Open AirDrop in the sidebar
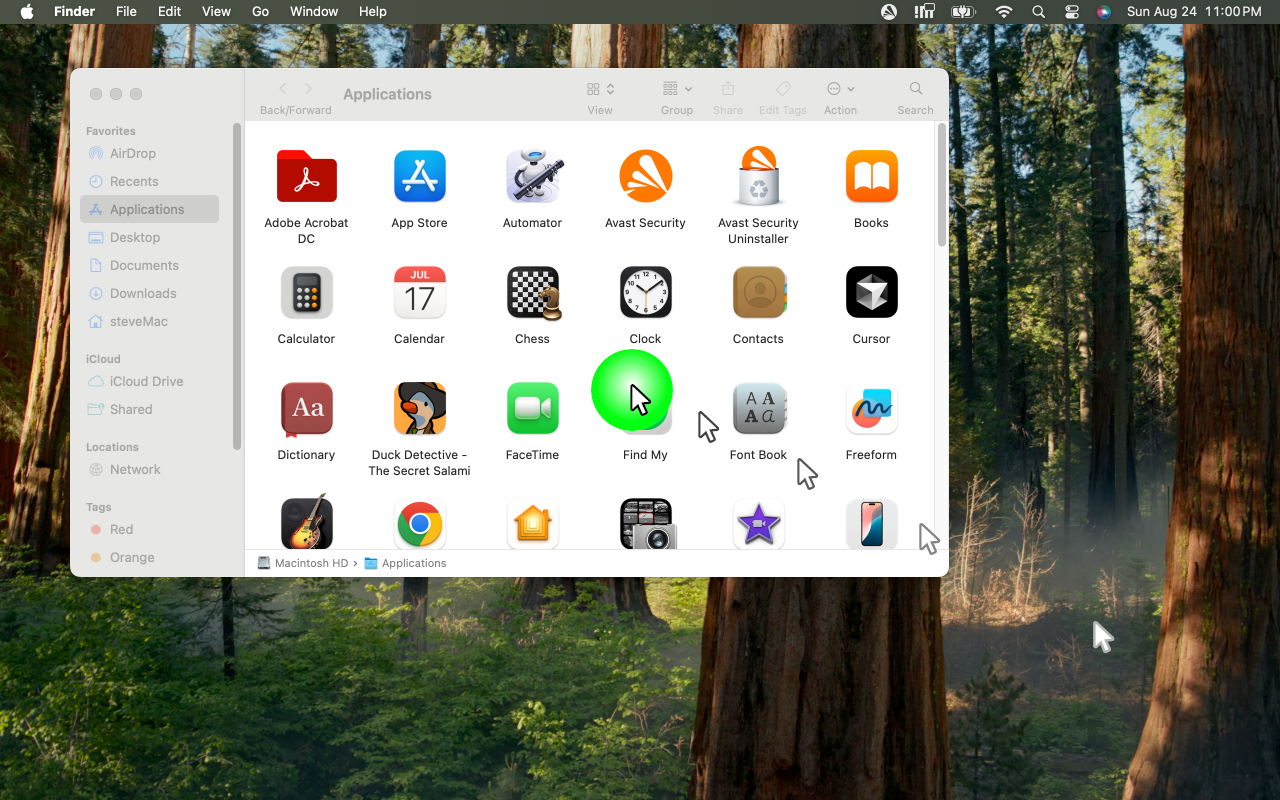 pos(149,153)
